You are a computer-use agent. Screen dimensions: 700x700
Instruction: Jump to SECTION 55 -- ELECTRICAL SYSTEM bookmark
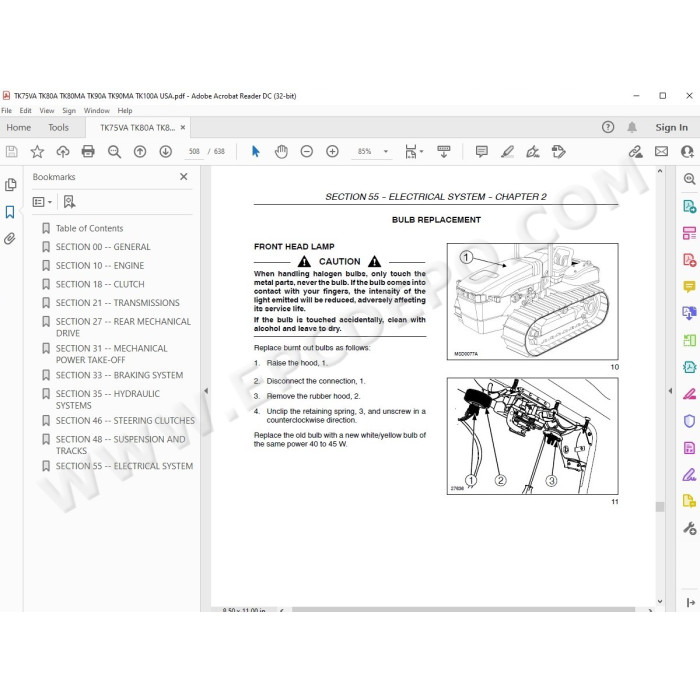click(x=124, y=467)
